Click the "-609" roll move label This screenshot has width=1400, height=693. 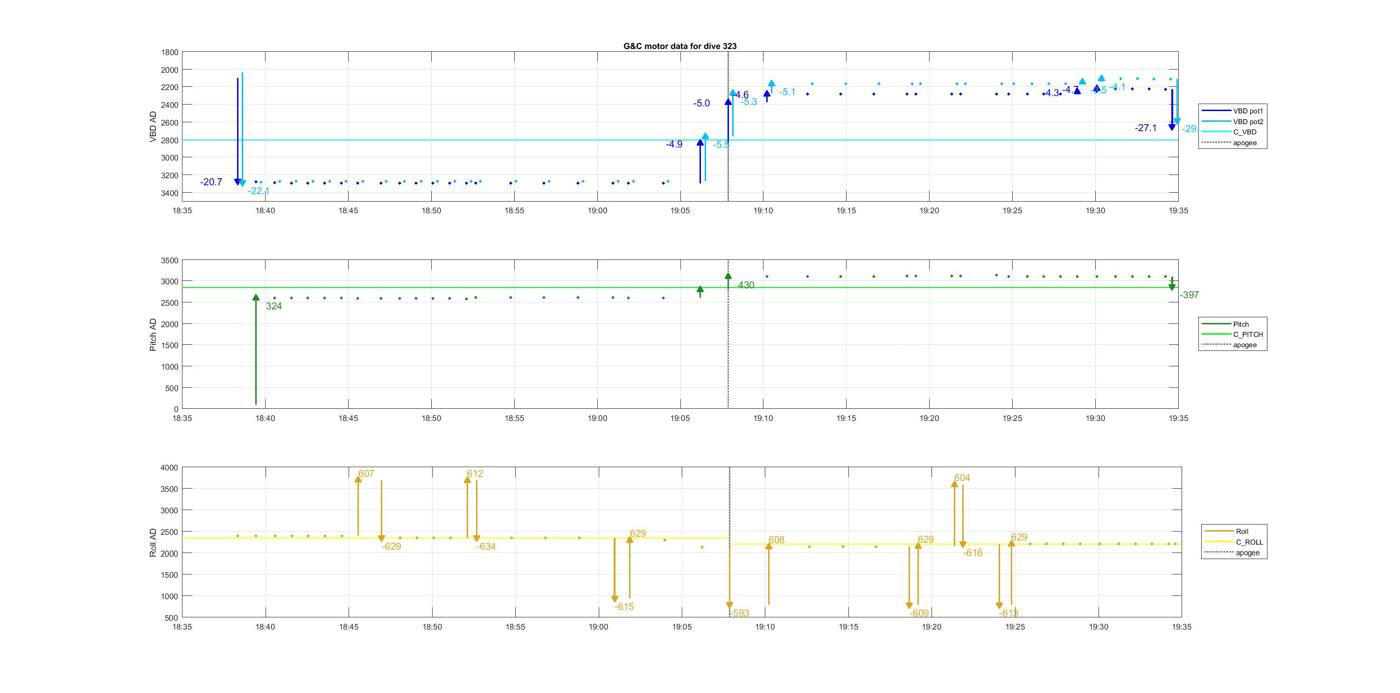click(x=920, y=614)
